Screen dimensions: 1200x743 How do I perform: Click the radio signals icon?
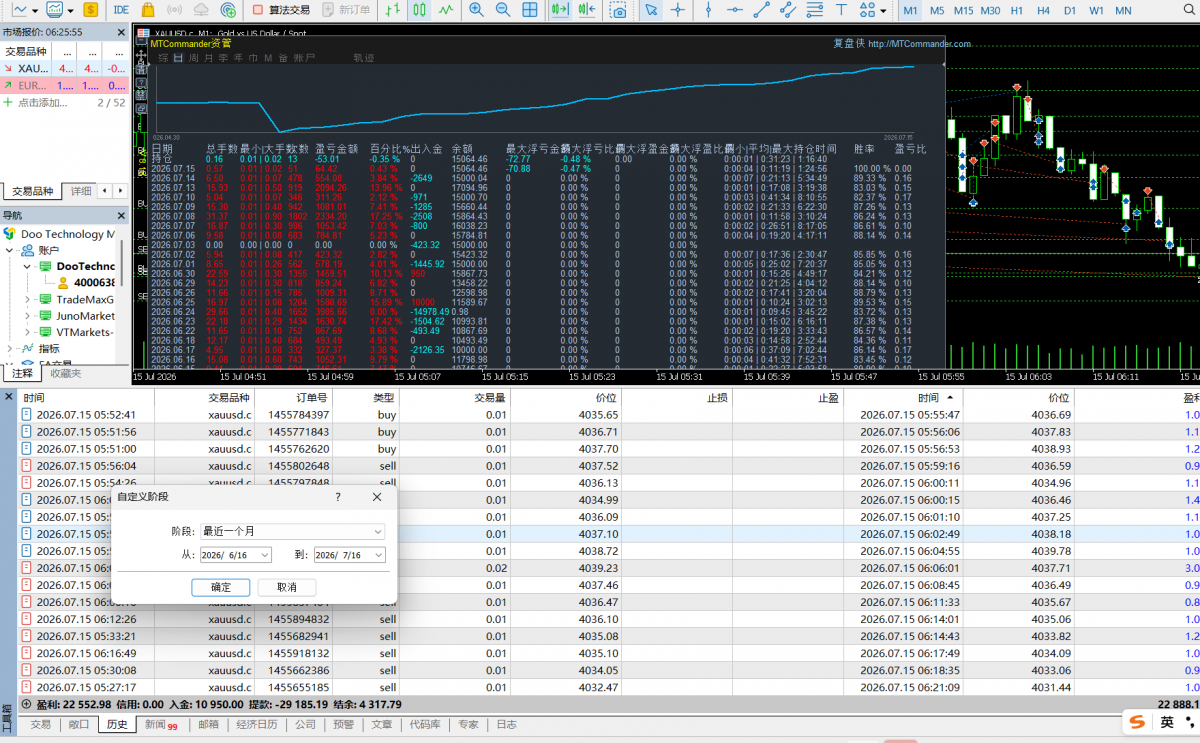click(x=174, y=10)
